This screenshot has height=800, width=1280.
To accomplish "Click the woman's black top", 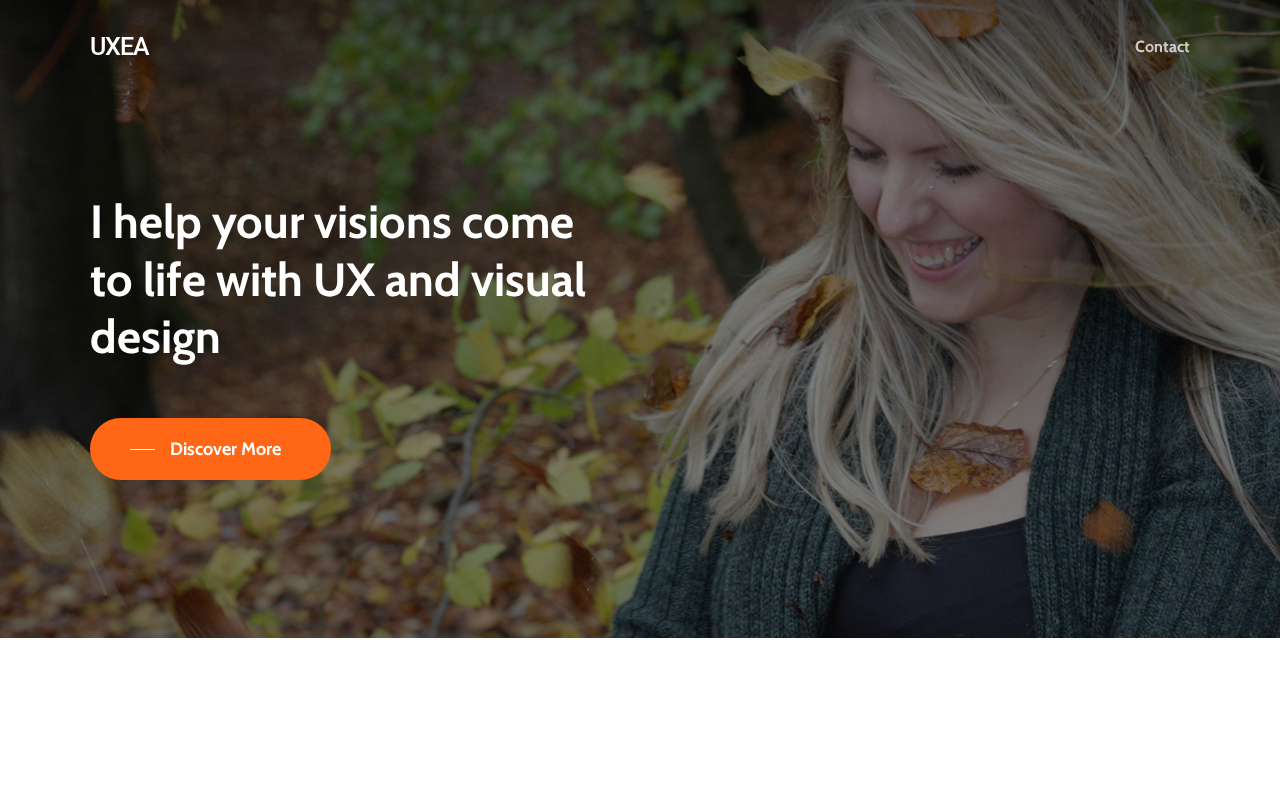I will (x=930, y=580).
